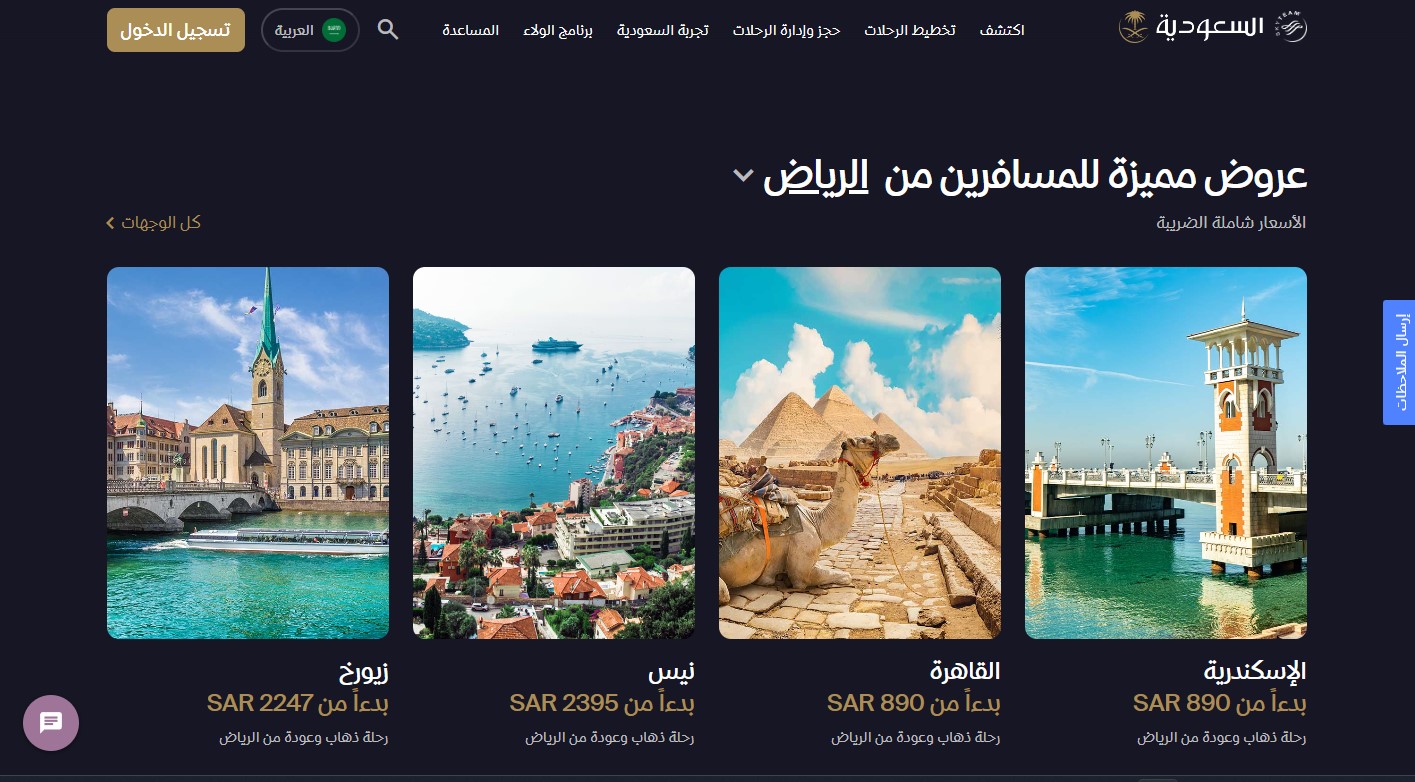The width and height of the screenshot is (1415, 782).
Task: Open the chat bubble icon
Action: [51, 723]
